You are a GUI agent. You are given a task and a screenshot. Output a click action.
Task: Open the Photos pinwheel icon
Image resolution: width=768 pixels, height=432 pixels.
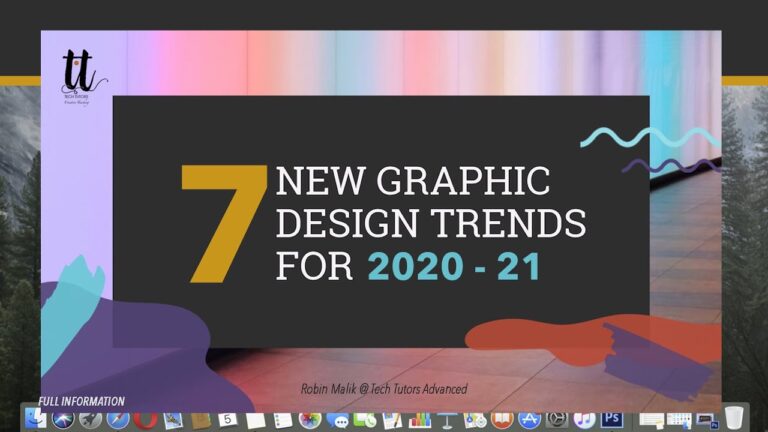coord(310,419)
